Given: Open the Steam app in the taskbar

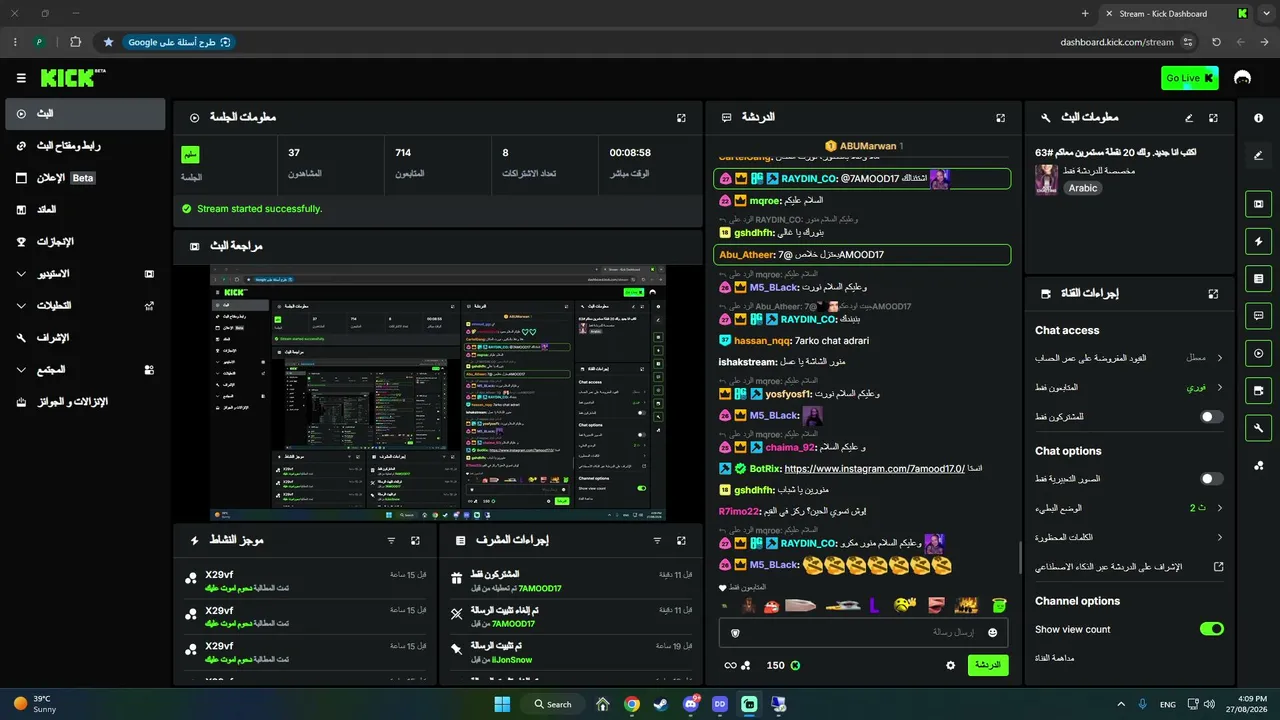Looking at the screenshot, I should pos(661,704).
